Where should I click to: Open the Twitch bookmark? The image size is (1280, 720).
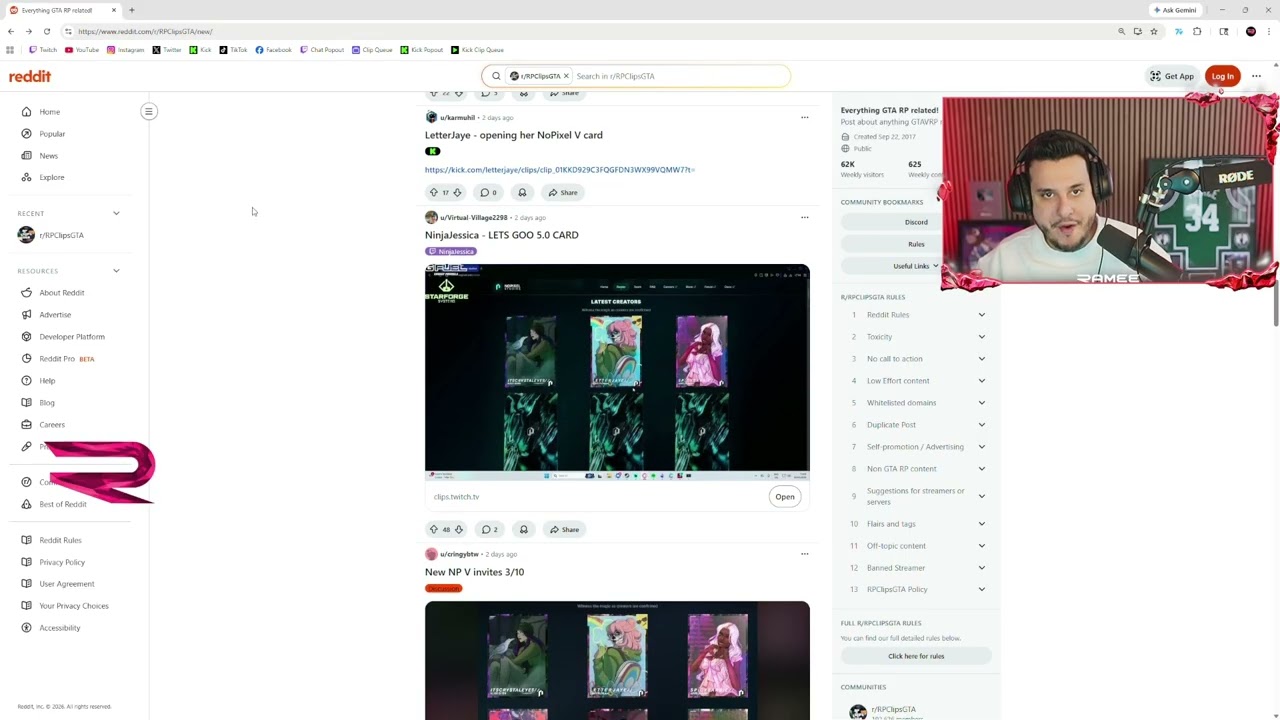pyautogui.click(x=43, y=50)
